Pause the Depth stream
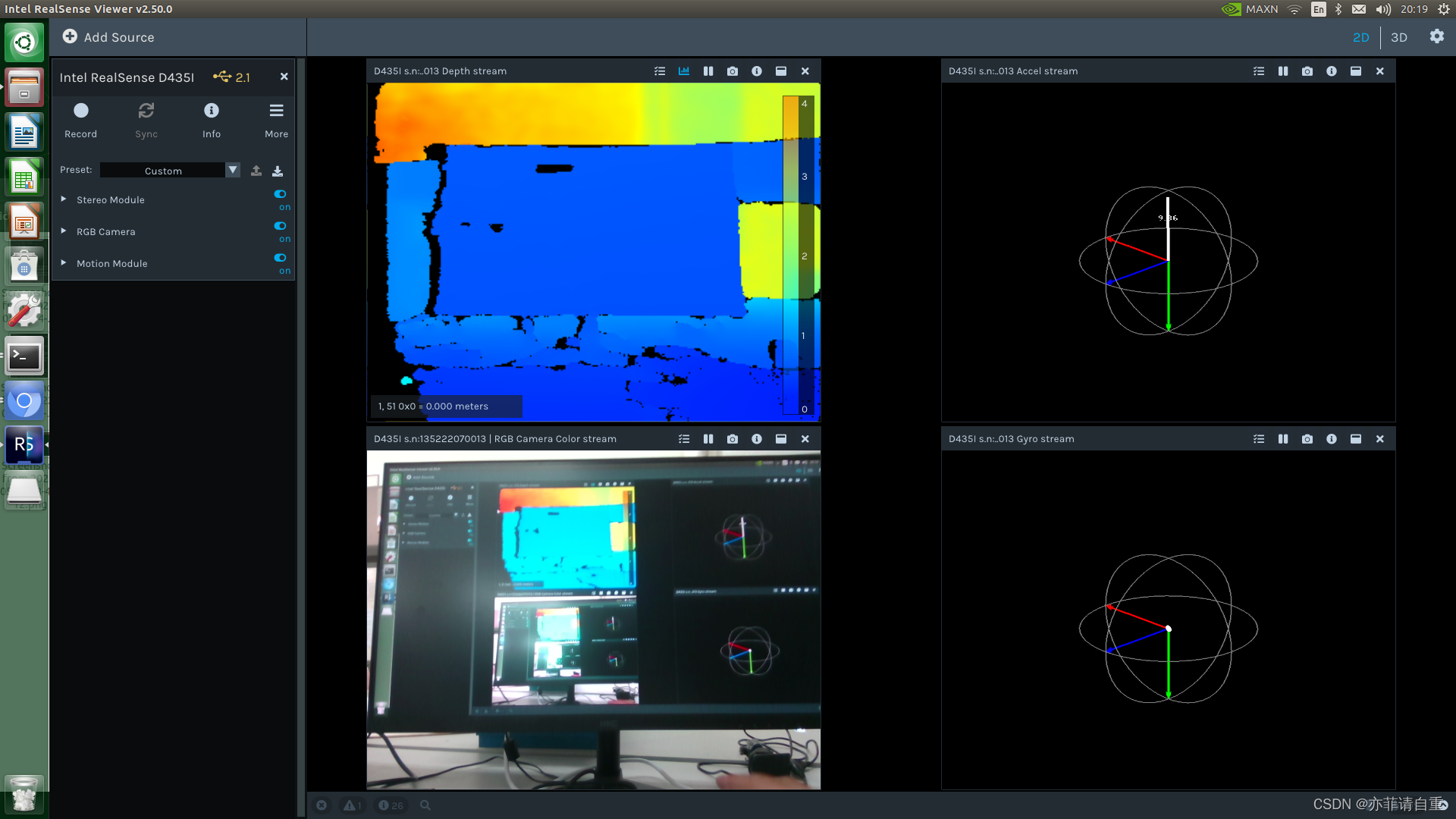The width and height of the screenshot is (1456, 819). [708, 71]
